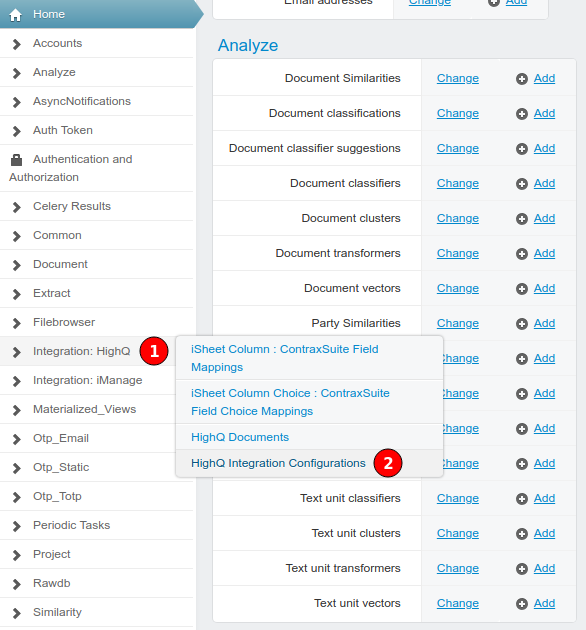Screen dimensions: 586x630
Task: Click plus icon for Text unit vectors
Action: (x=522, y=603)
